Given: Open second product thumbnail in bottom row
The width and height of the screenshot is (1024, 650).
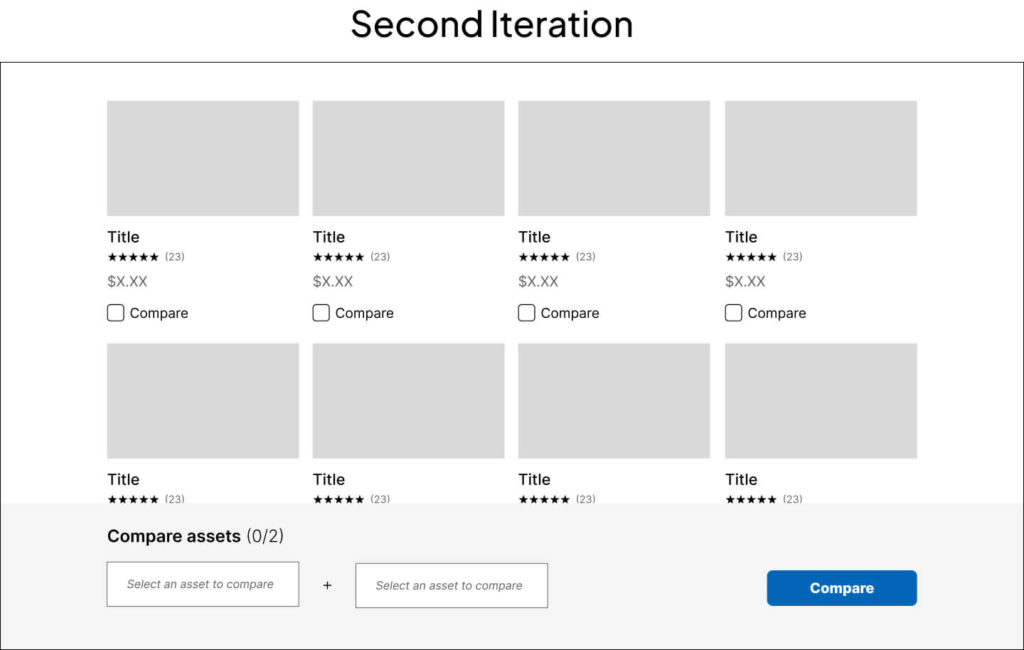Looking at the screenshot, I should click(x=408, y=401).
